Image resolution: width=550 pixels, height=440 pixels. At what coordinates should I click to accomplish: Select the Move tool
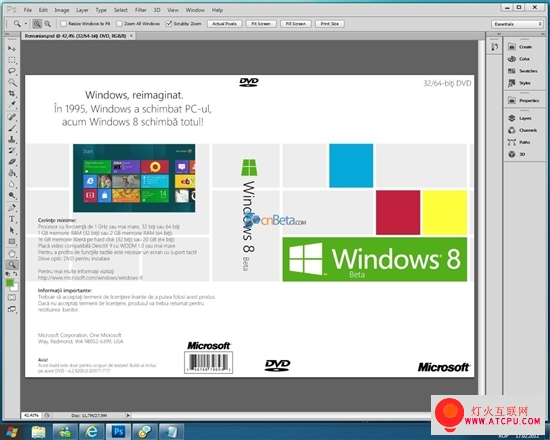pos(12,48)
